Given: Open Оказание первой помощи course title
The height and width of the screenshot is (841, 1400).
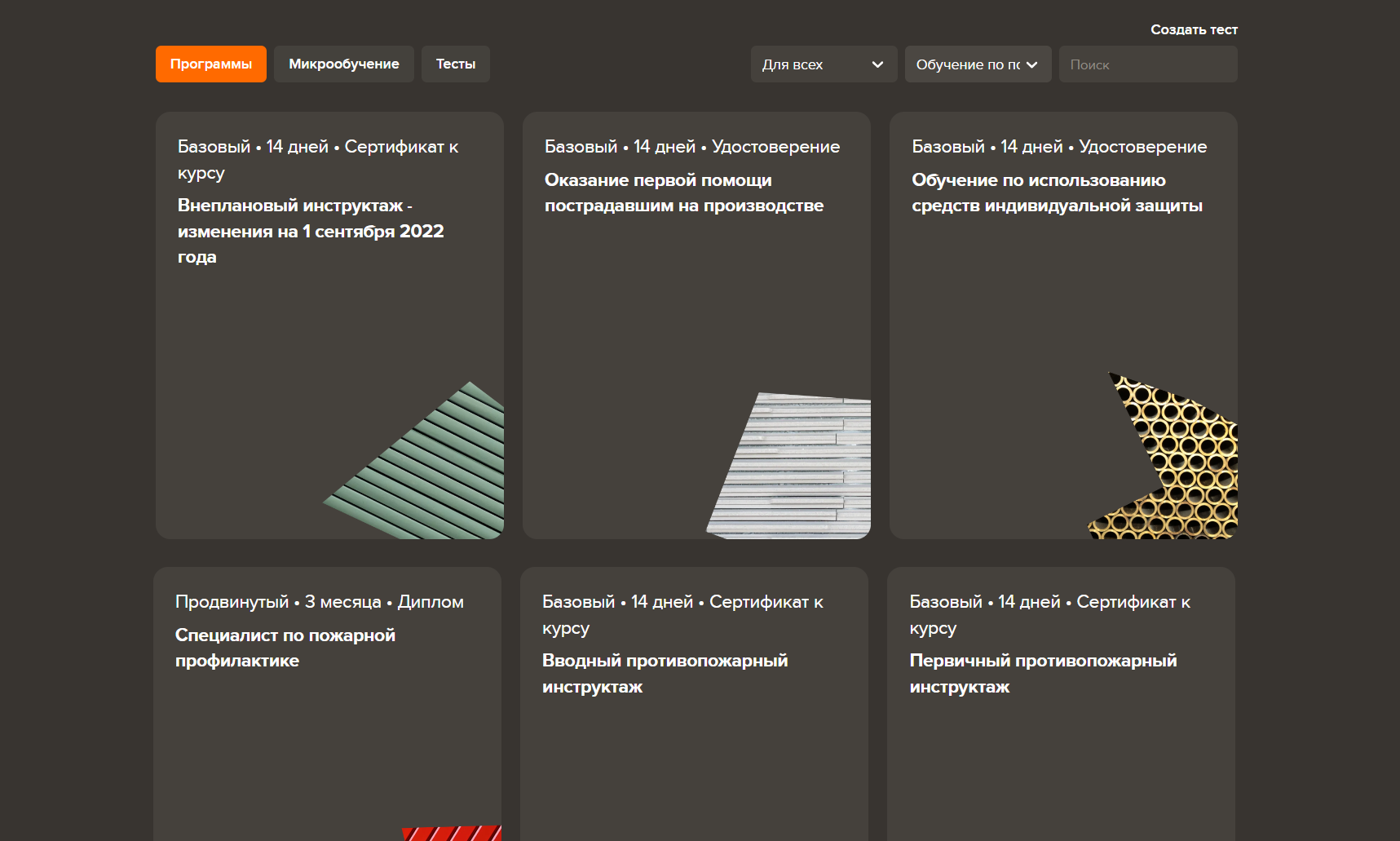Looking at the screenshot, I should pos(683,193).
